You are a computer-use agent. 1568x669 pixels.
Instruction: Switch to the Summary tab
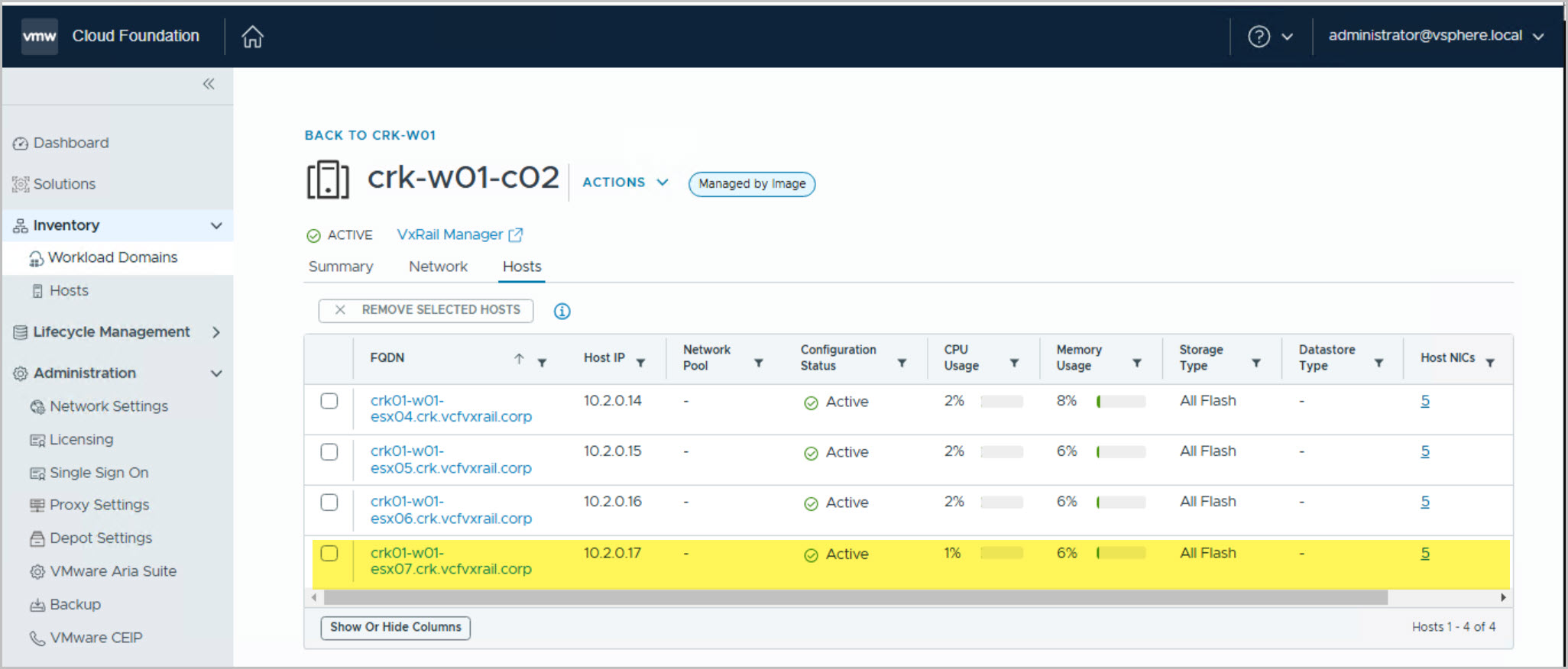tap(341, 267)
